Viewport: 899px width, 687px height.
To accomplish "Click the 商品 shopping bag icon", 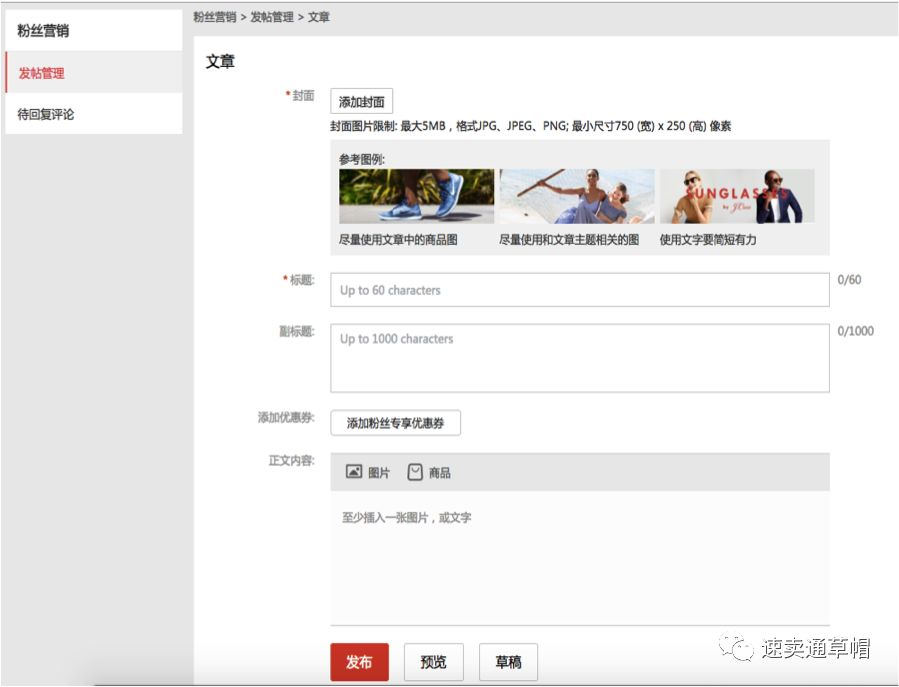I will point(415,472).
